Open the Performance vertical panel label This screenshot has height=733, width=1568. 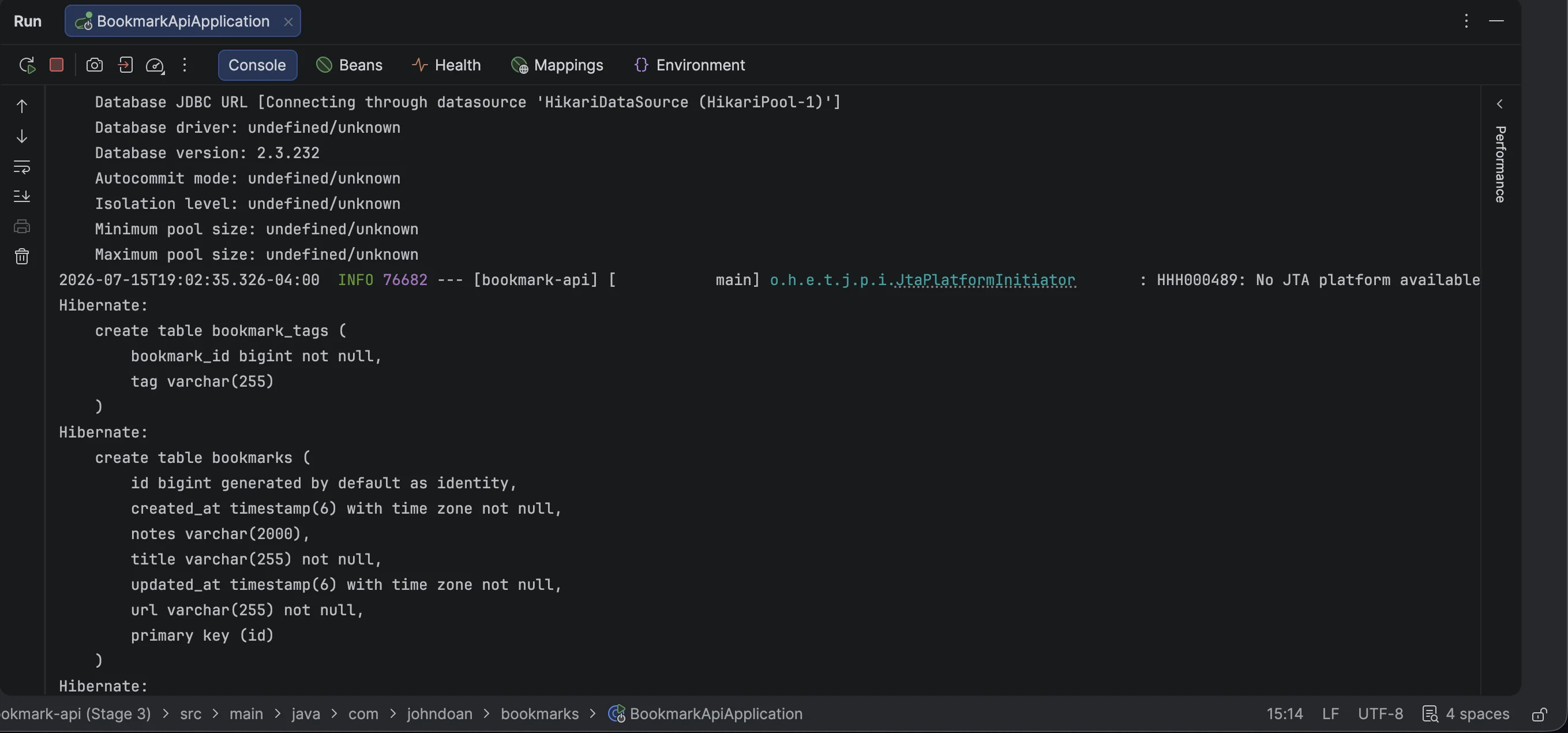(x=1501, y=164)
